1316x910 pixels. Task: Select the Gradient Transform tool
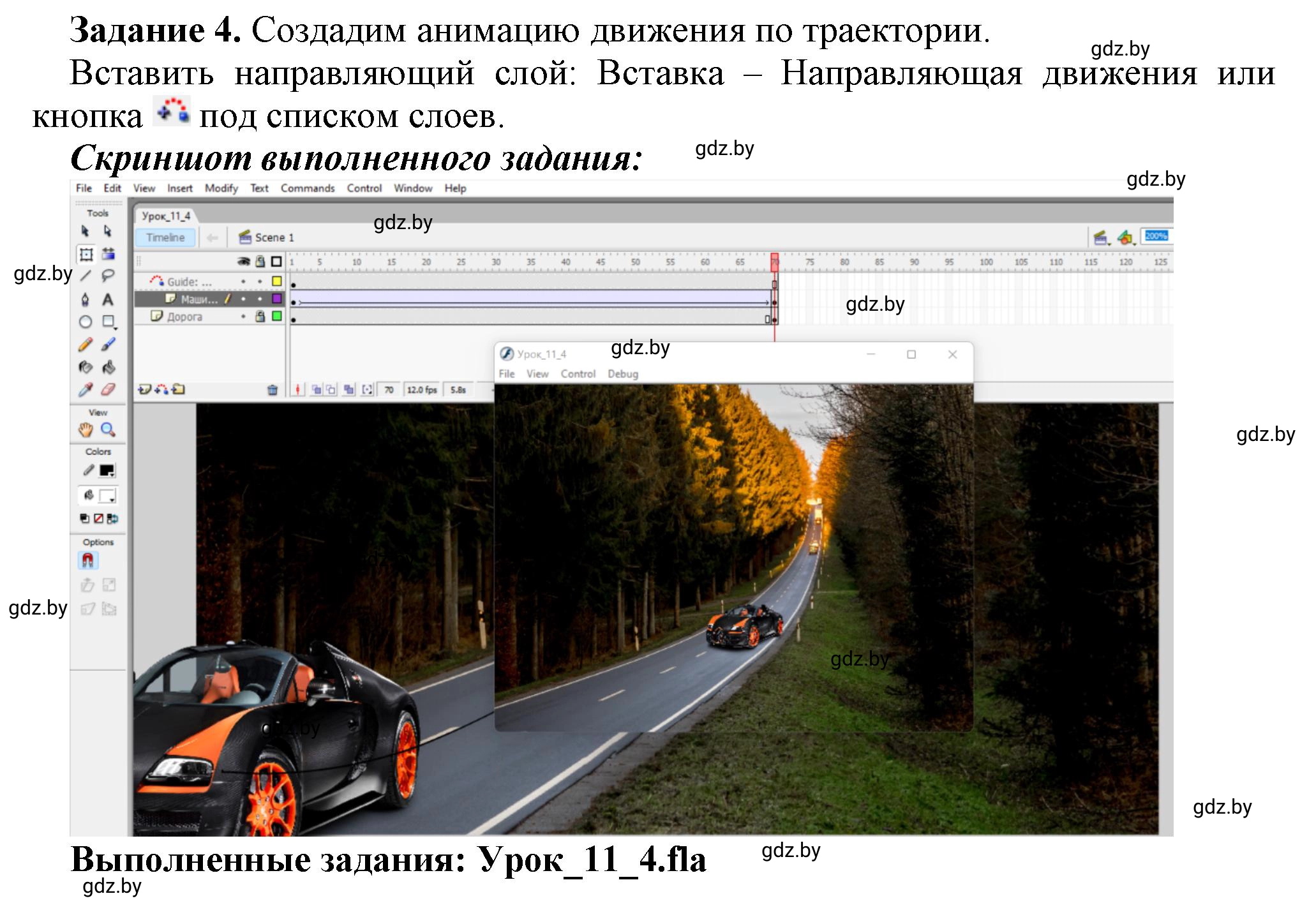click(108, 254)
